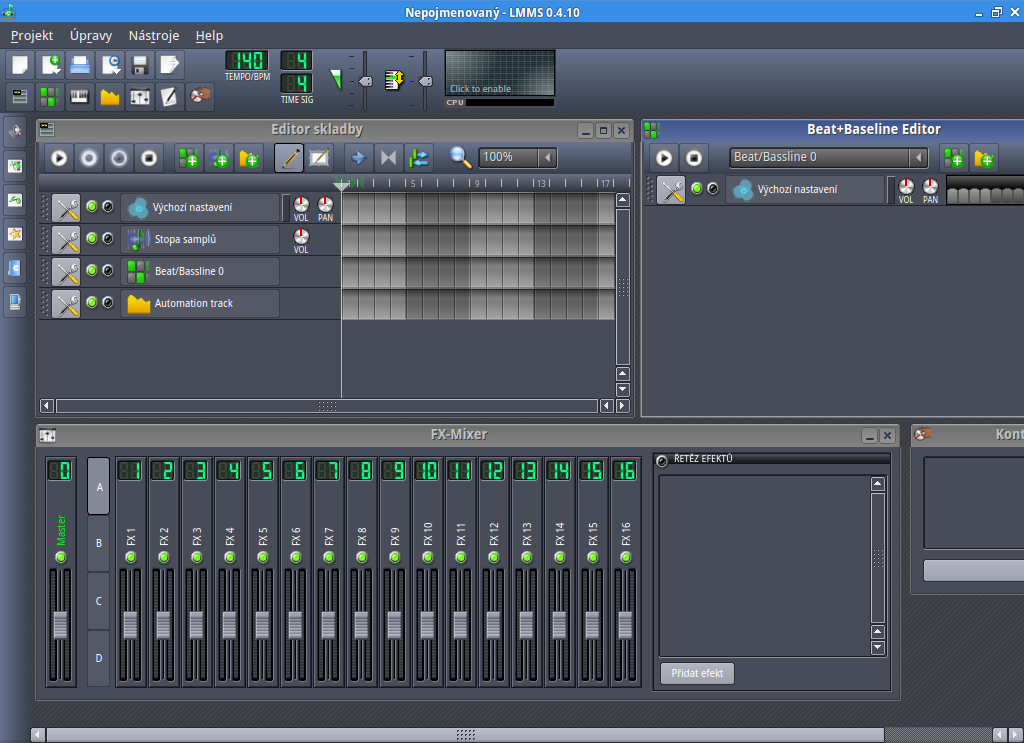Select draw mode pencil in Editor skladby

point(289,157)
